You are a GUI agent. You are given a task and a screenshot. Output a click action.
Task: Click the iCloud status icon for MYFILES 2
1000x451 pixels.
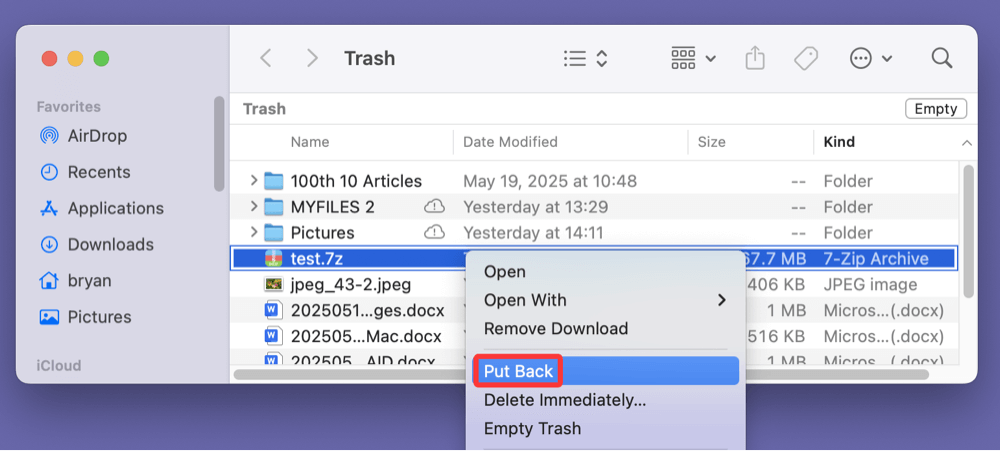coord(434,207)
